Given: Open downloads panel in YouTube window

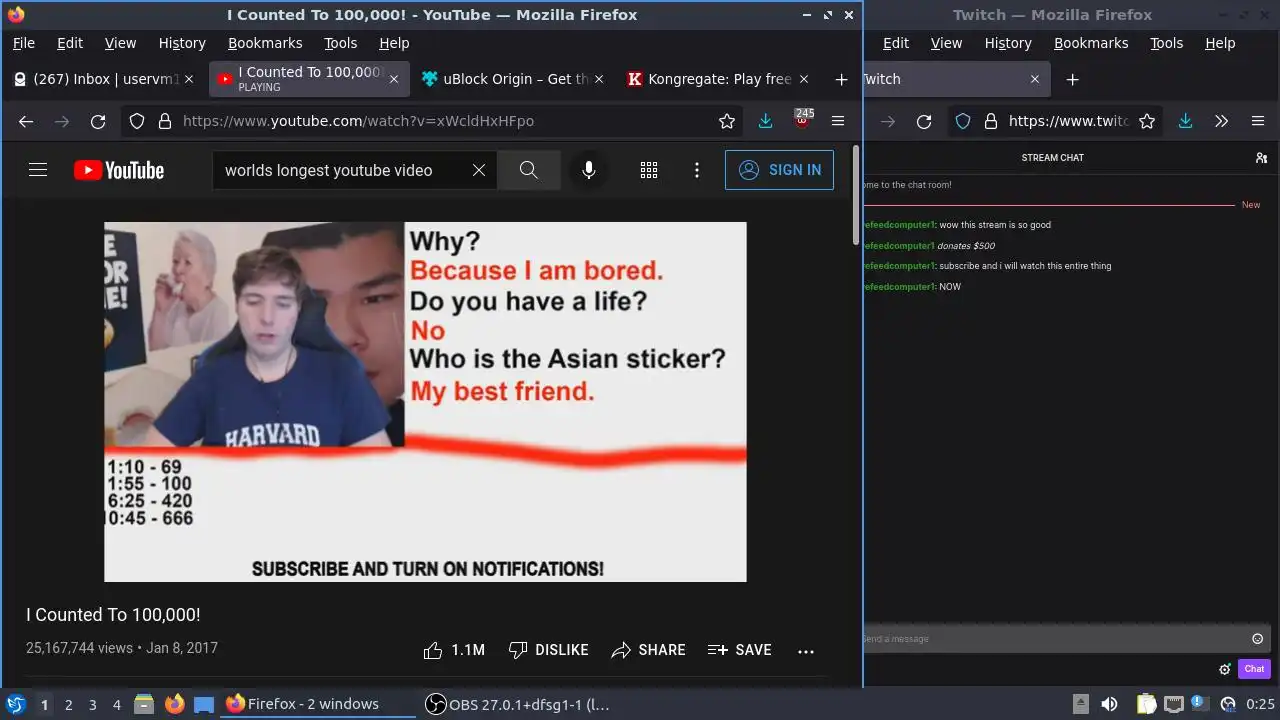Looking at the screenshot, I should click(x=765, y=121).
